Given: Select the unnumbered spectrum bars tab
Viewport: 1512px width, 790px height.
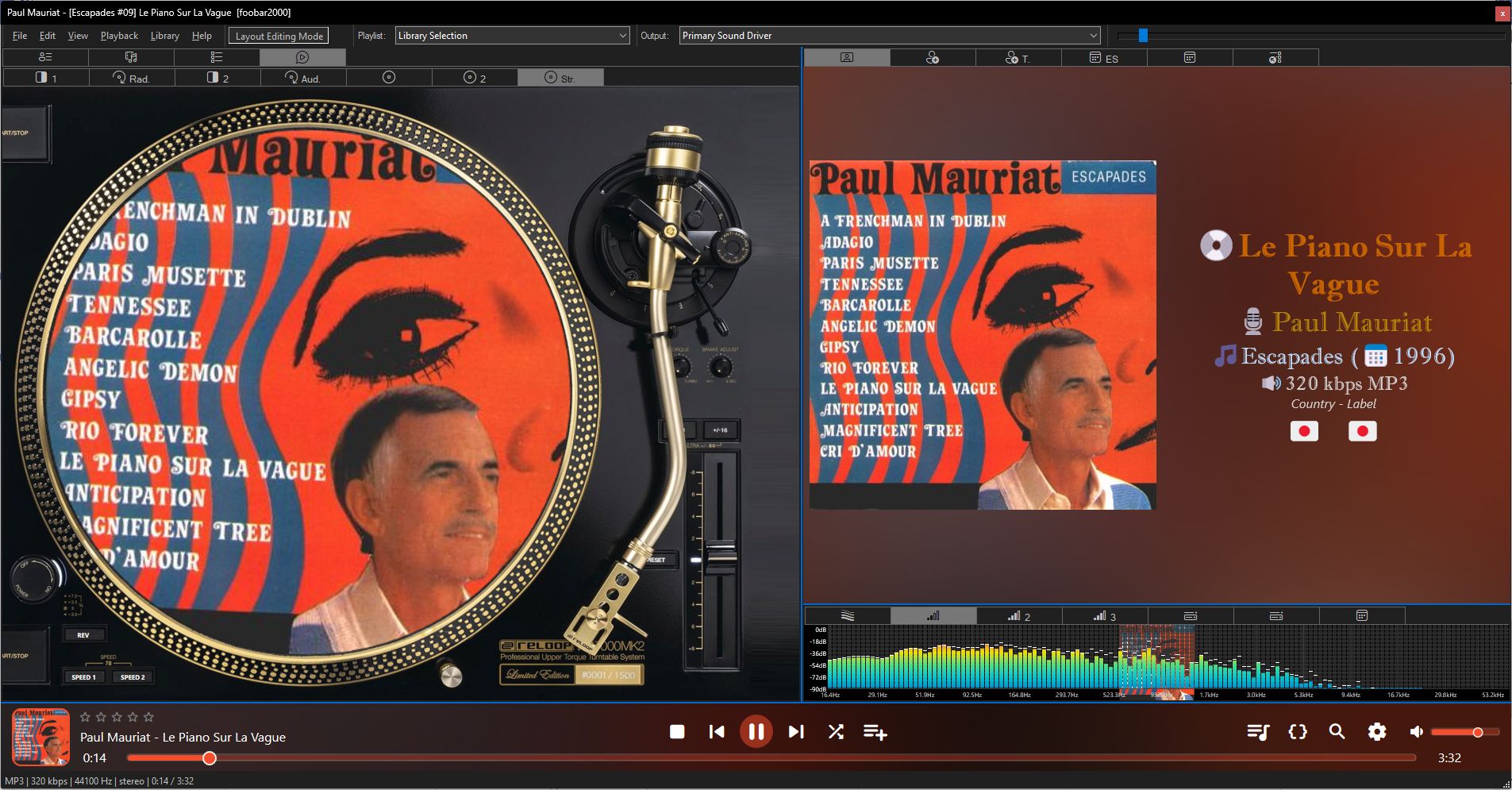Looking at the screenshot, I should [933, 616].
